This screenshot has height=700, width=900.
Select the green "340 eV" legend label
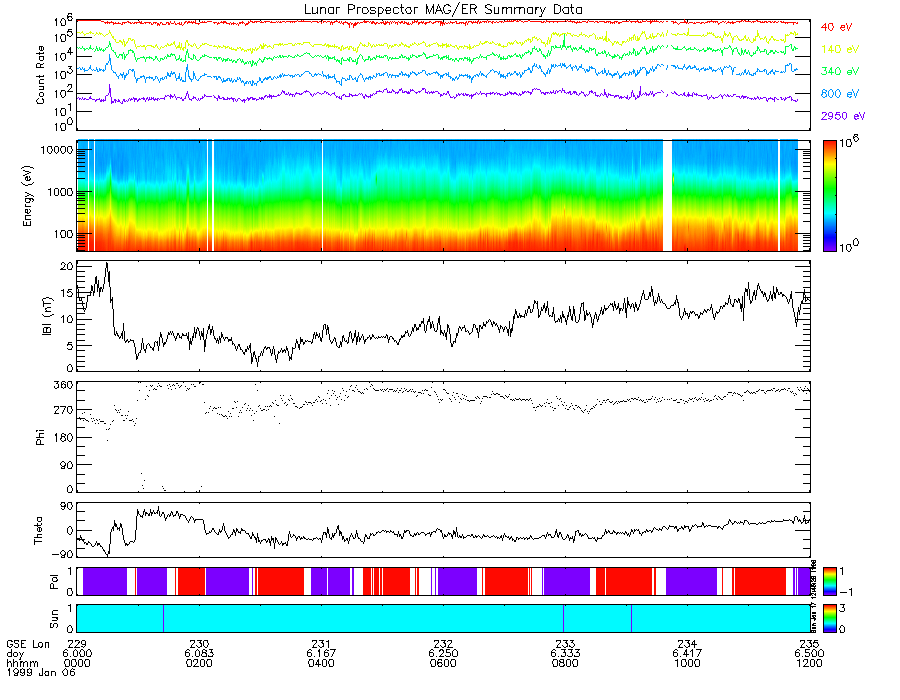coord(839,71)
